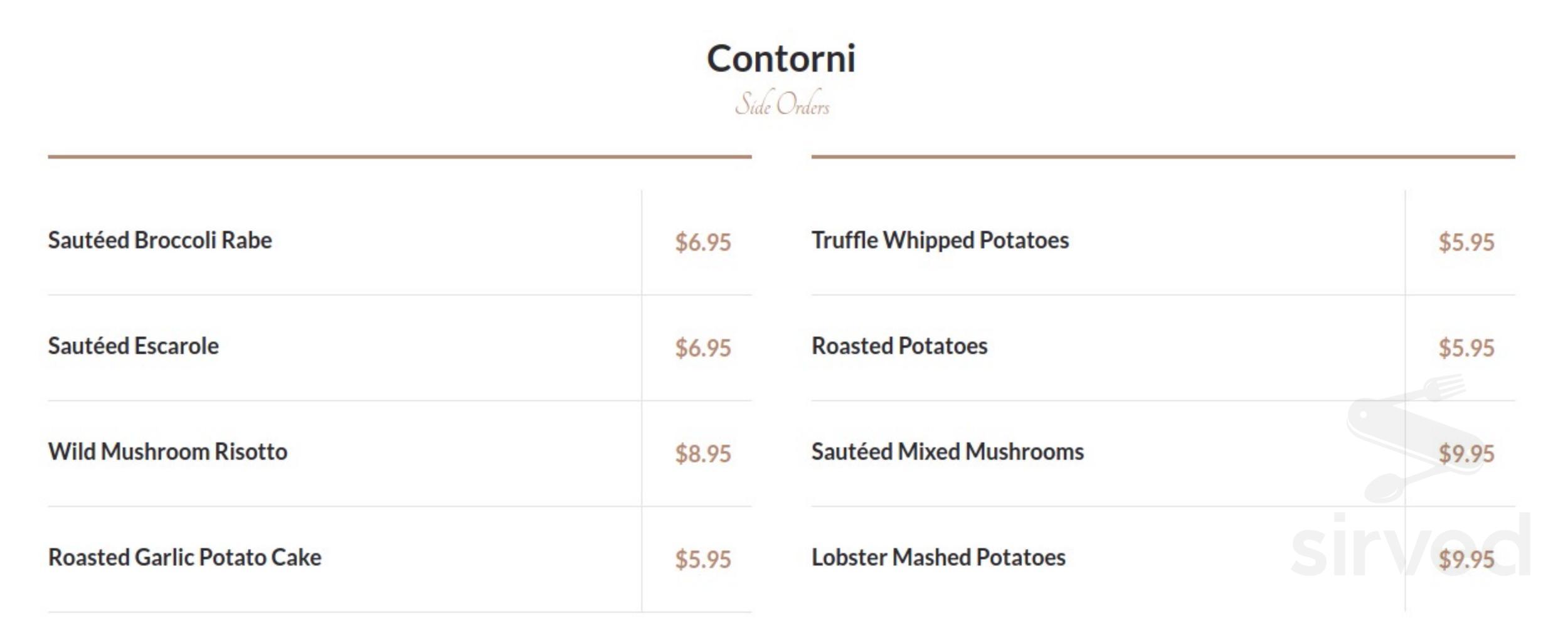Select Sautéed Mixed Mushrooms
1568x630 pixels.
[x=948, y=452]
